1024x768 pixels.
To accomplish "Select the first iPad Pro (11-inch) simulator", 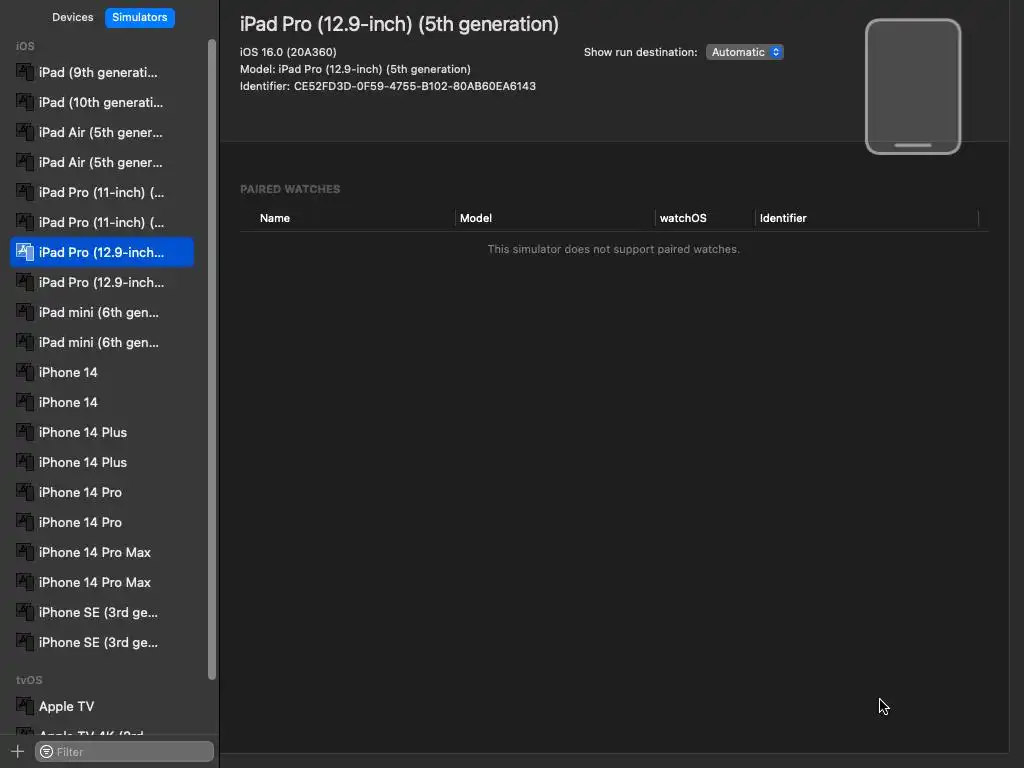I will (x=102, y=193).
